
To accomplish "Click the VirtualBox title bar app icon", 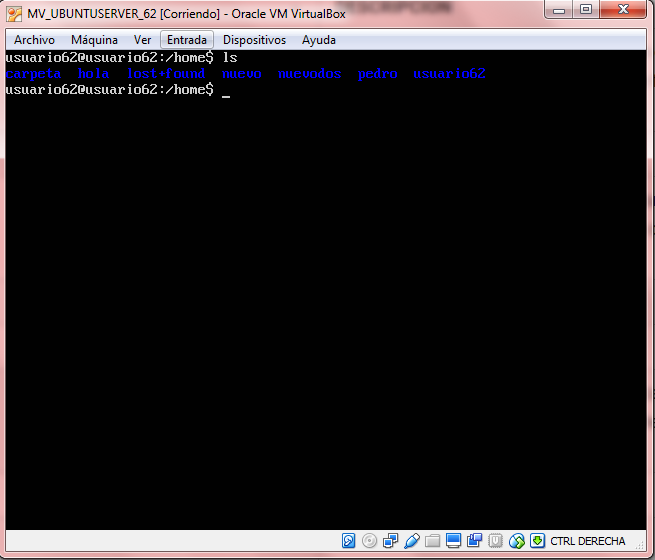I will (14, 14).
